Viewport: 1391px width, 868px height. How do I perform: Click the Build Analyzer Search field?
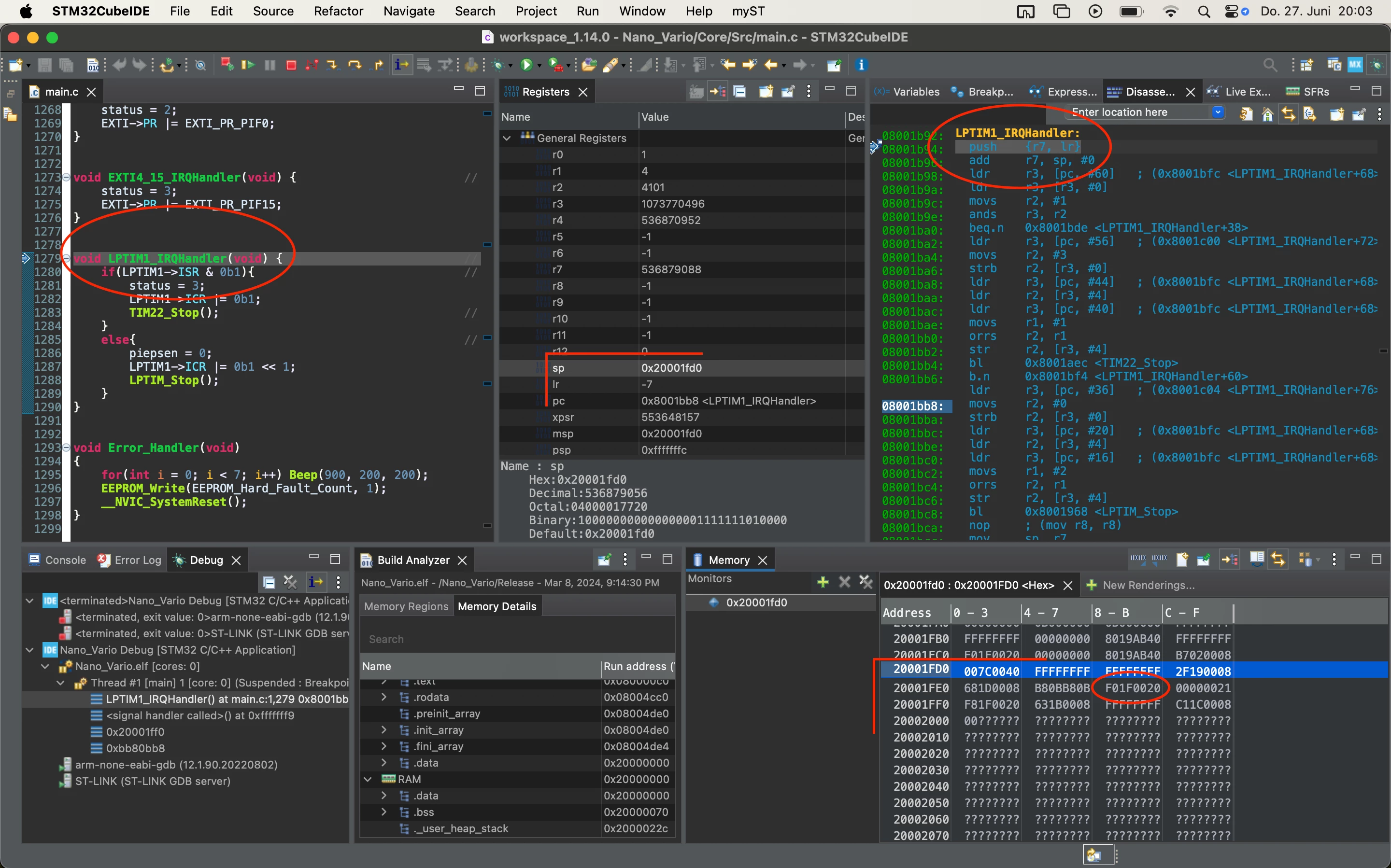pyautogui.click(x=517, y=639)
